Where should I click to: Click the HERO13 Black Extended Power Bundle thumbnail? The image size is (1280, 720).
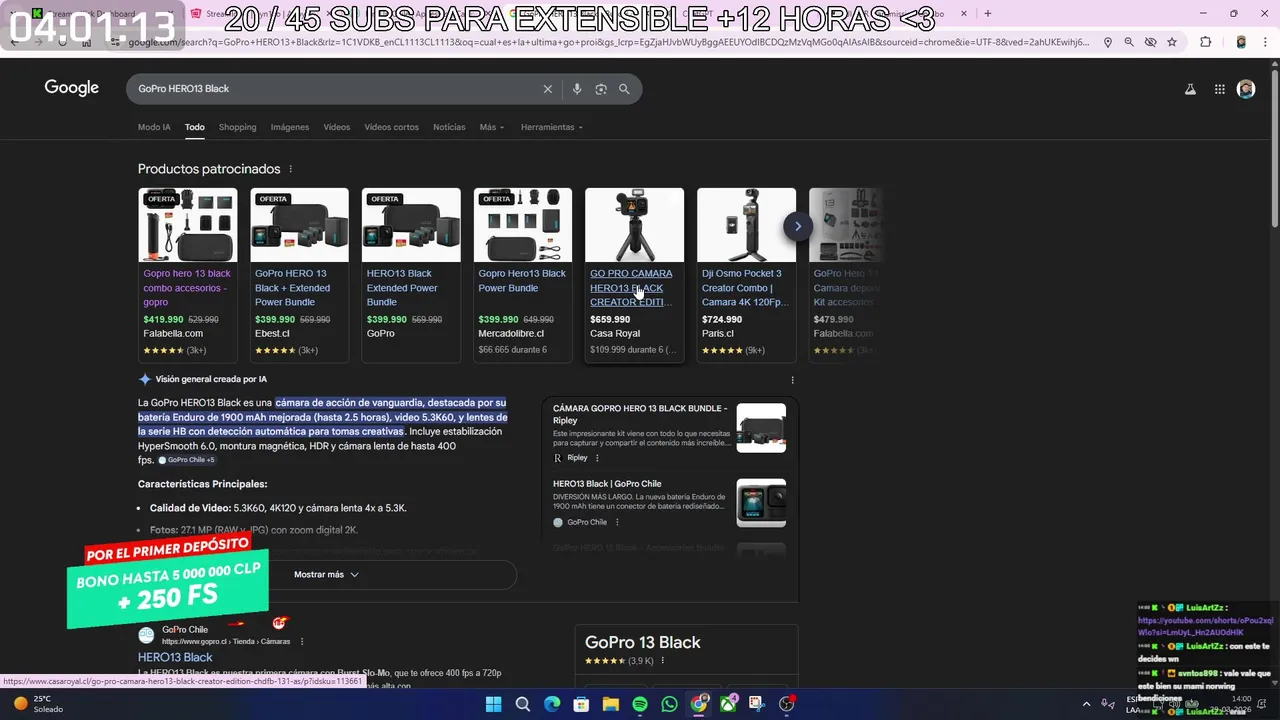point(411,225)
